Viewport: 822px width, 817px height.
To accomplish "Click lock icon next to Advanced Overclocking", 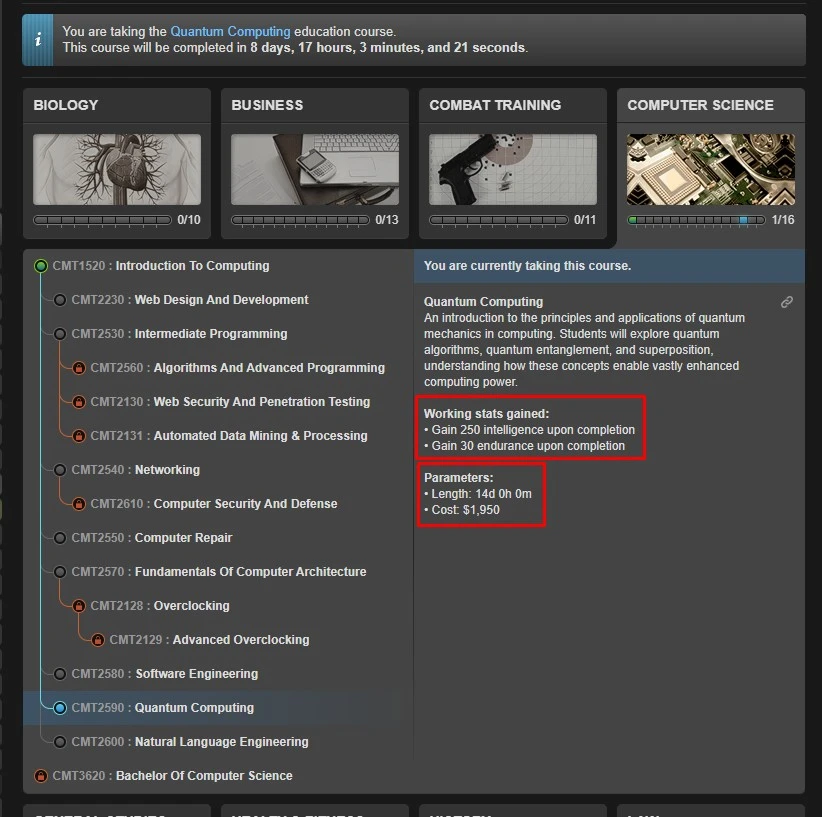I will [98, 640].
